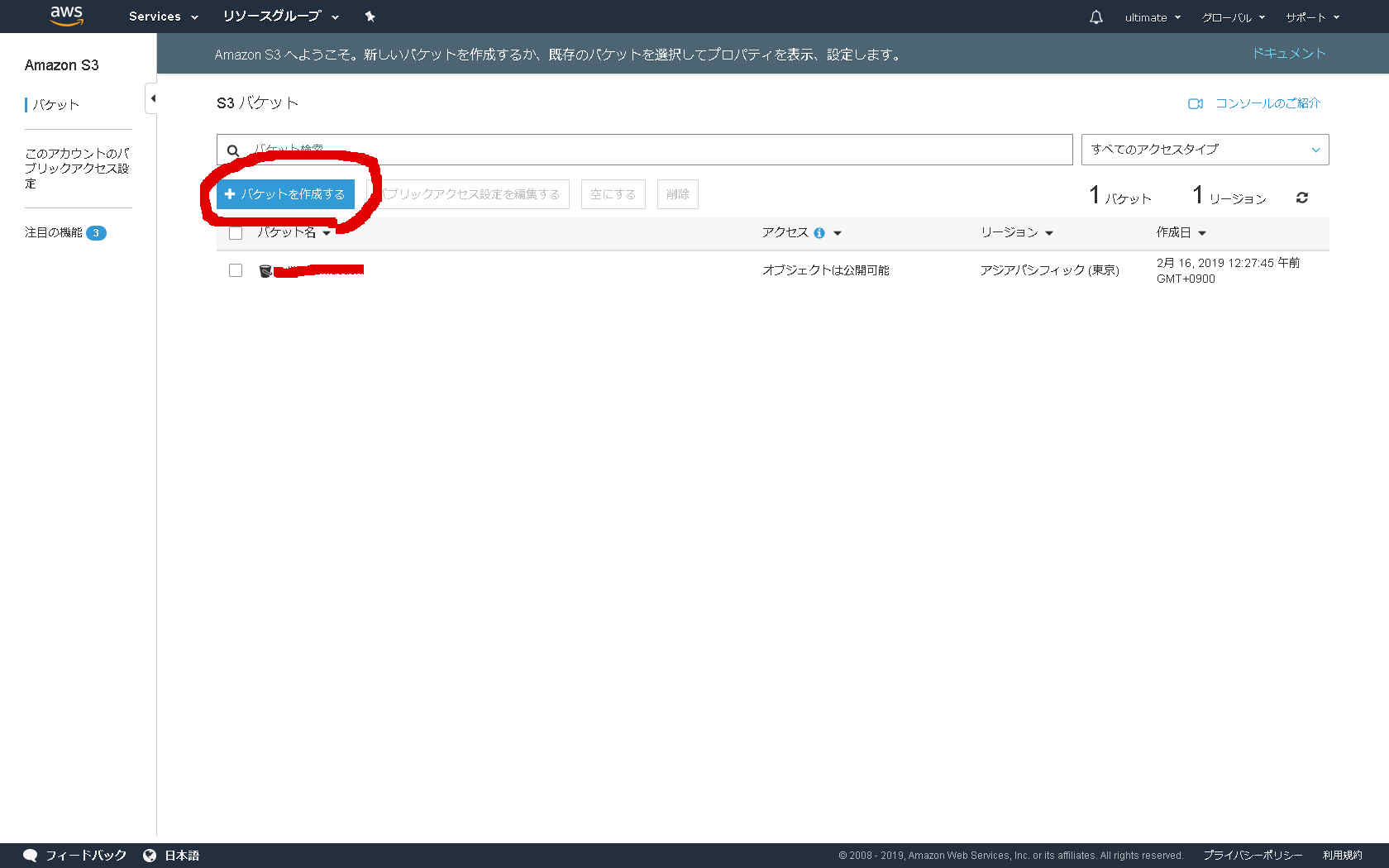The height and width of the screenshot is (868, 1389).
Task: Open the サポート menu
Action: coord(1313,17)
